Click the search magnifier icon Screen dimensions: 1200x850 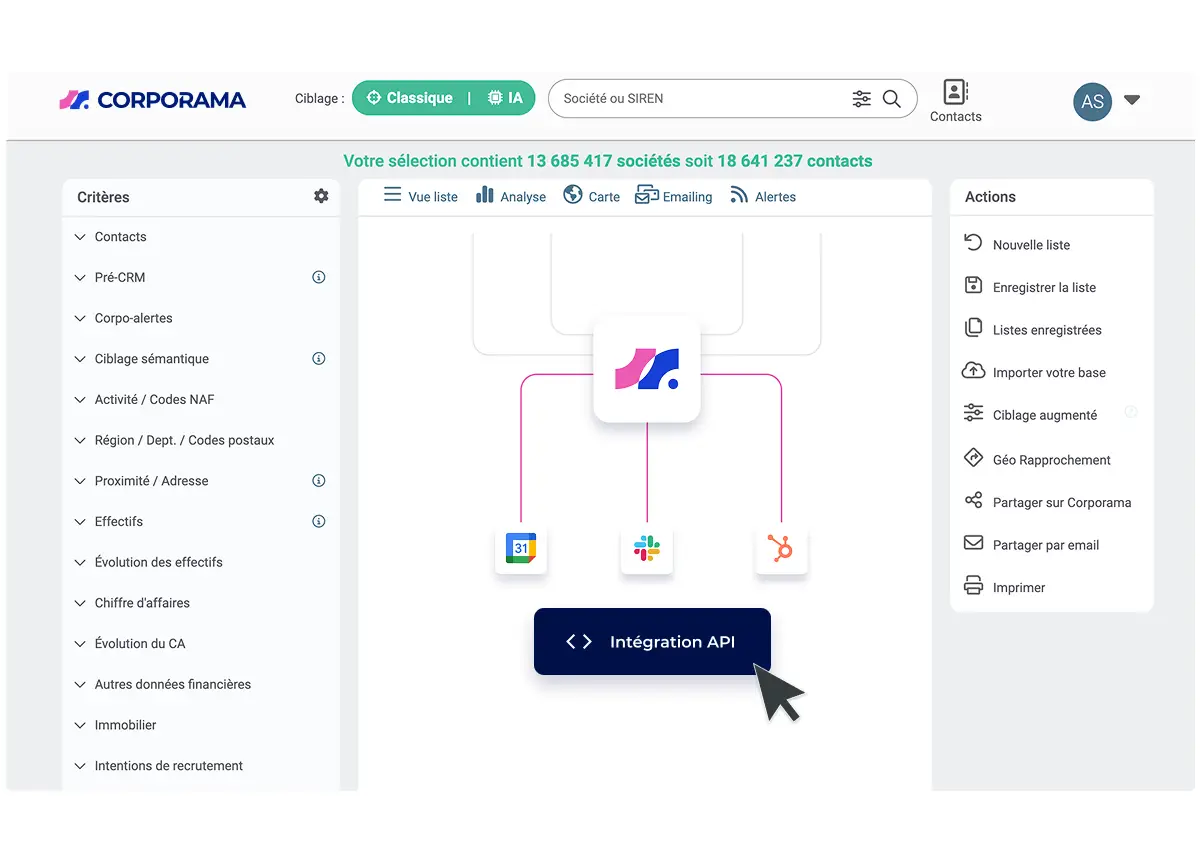coord(892,99)
